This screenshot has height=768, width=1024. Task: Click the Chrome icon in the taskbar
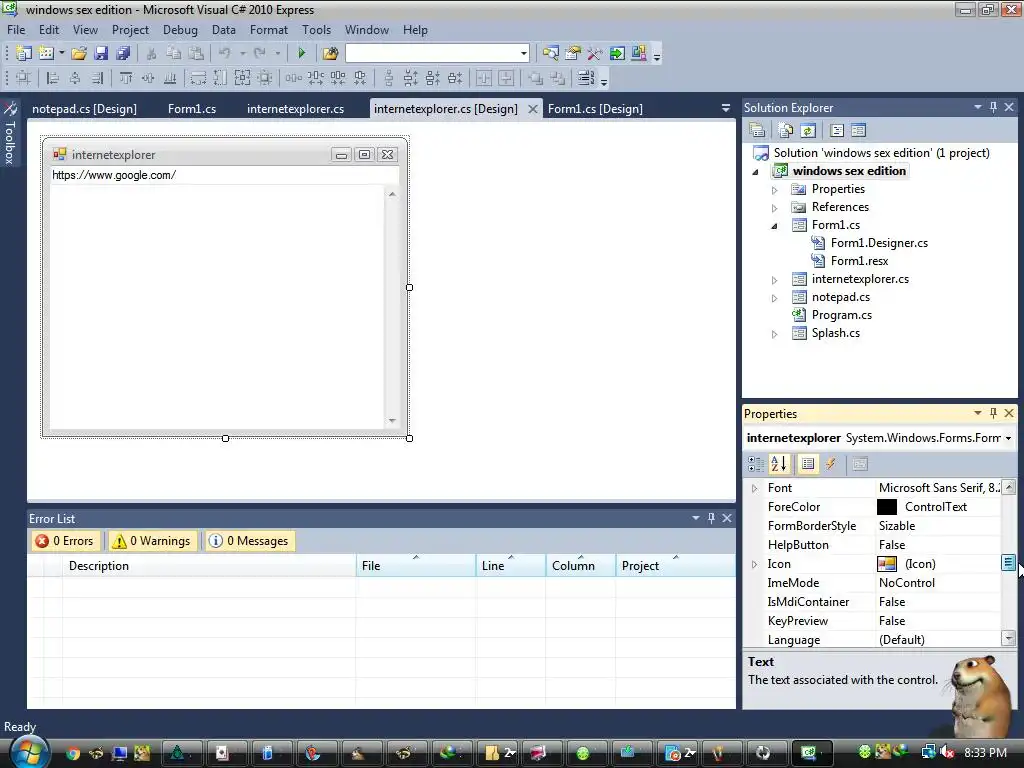(72, 754)
